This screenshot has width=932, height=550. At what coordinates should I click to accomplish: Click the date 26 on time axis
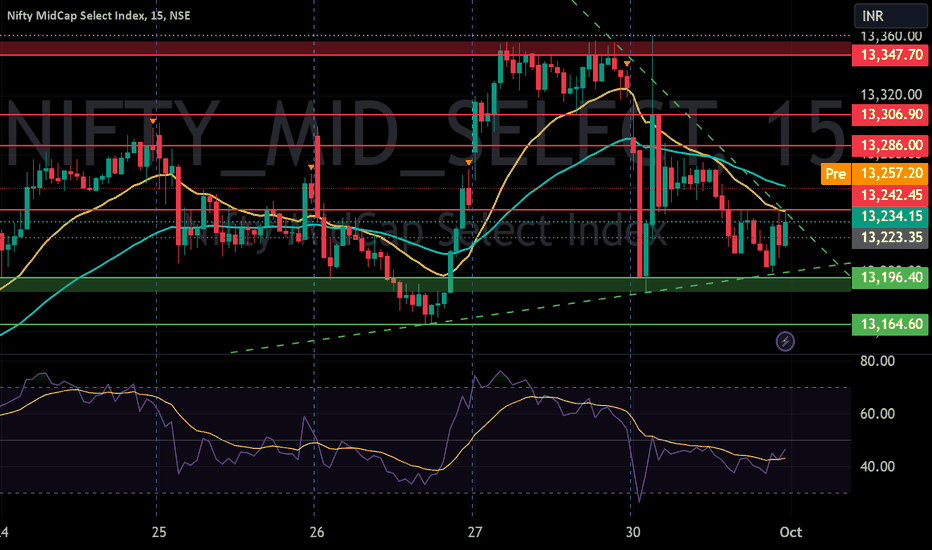[x=317, y=532]
